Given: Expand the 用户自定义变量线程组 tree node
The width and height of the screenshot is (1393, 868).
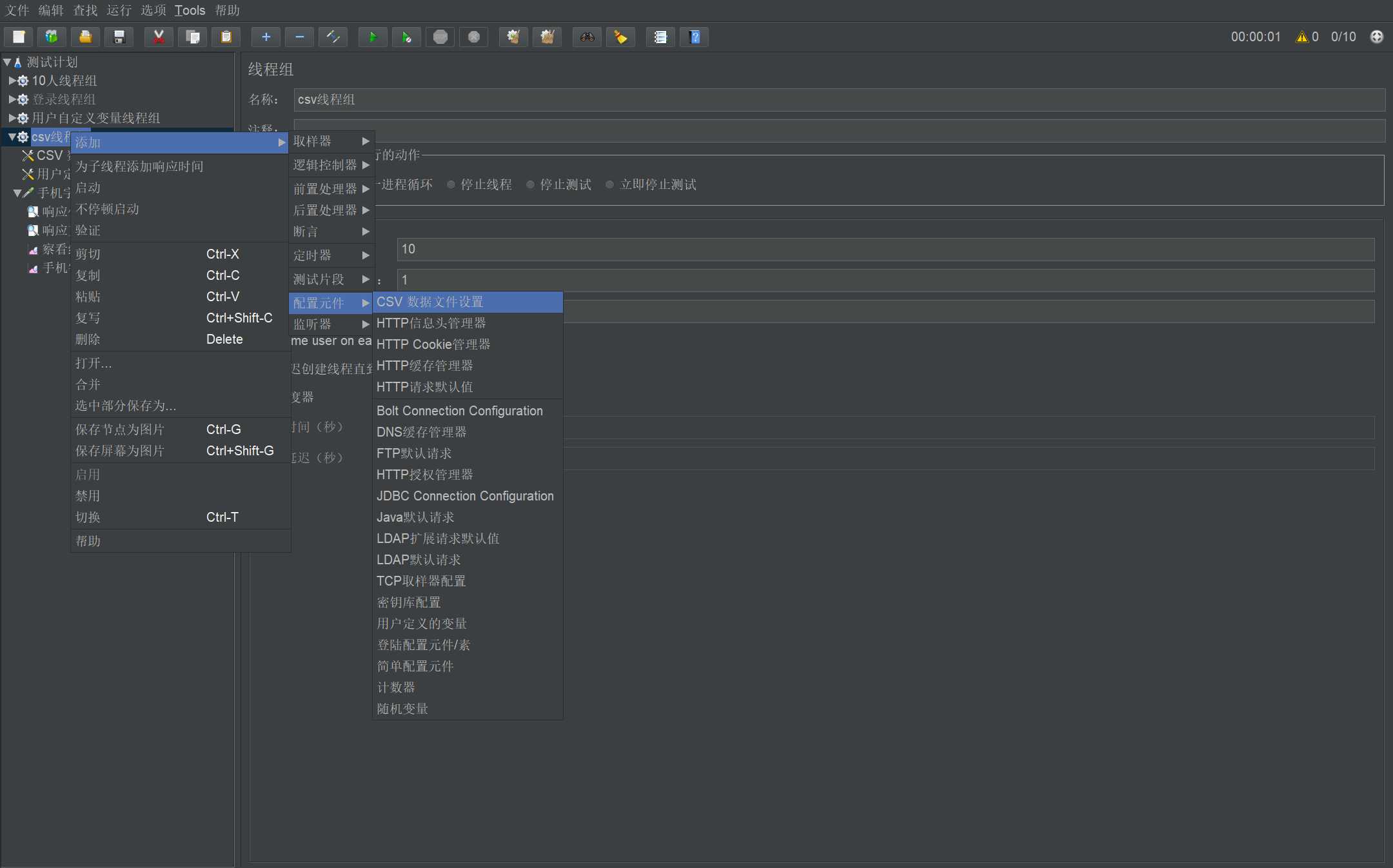Looking at the screenshot, I should [x=12, y=118].
